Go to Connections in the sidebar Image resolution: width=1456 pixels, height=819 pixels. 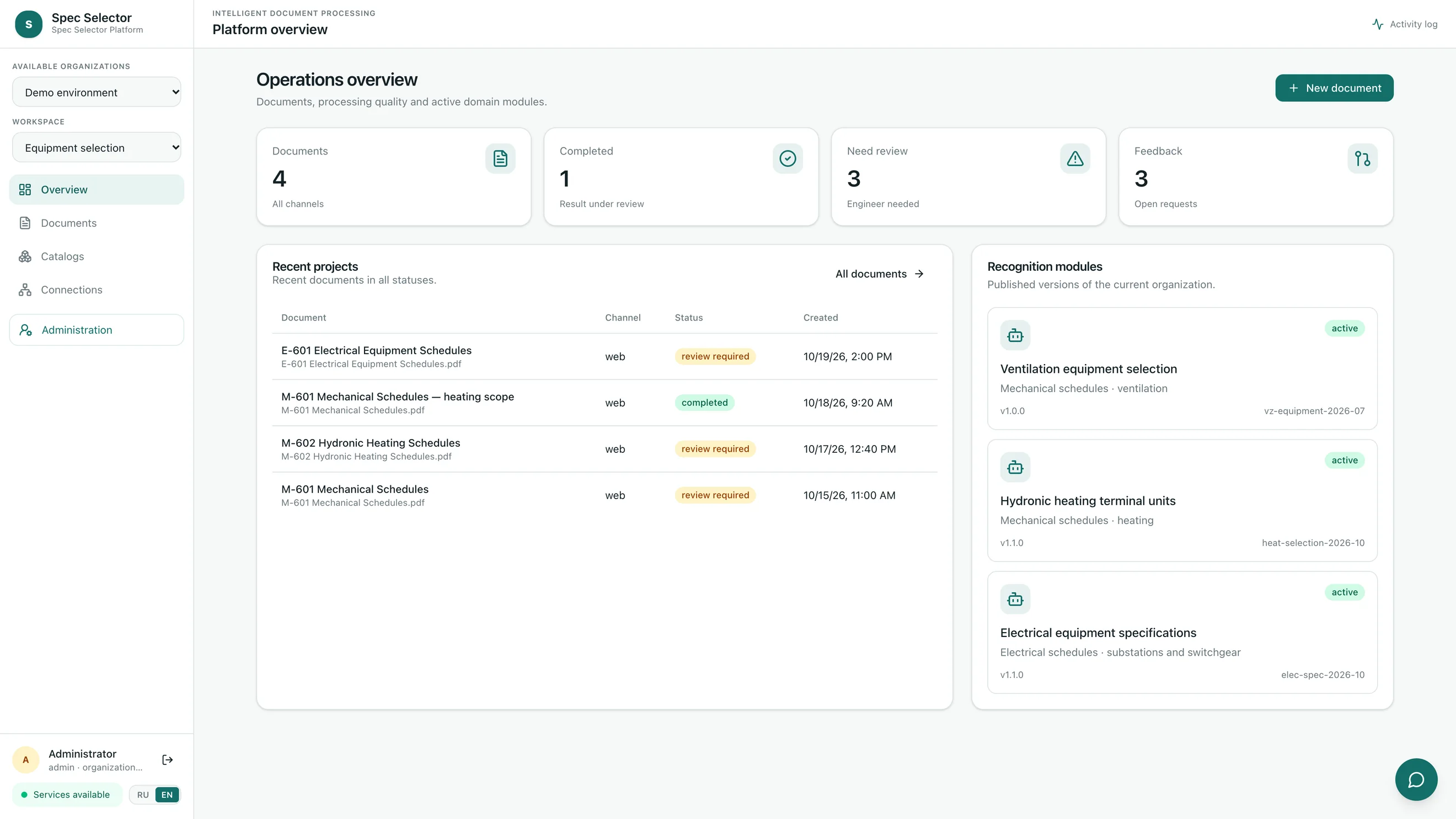click(x=97, y=290)
